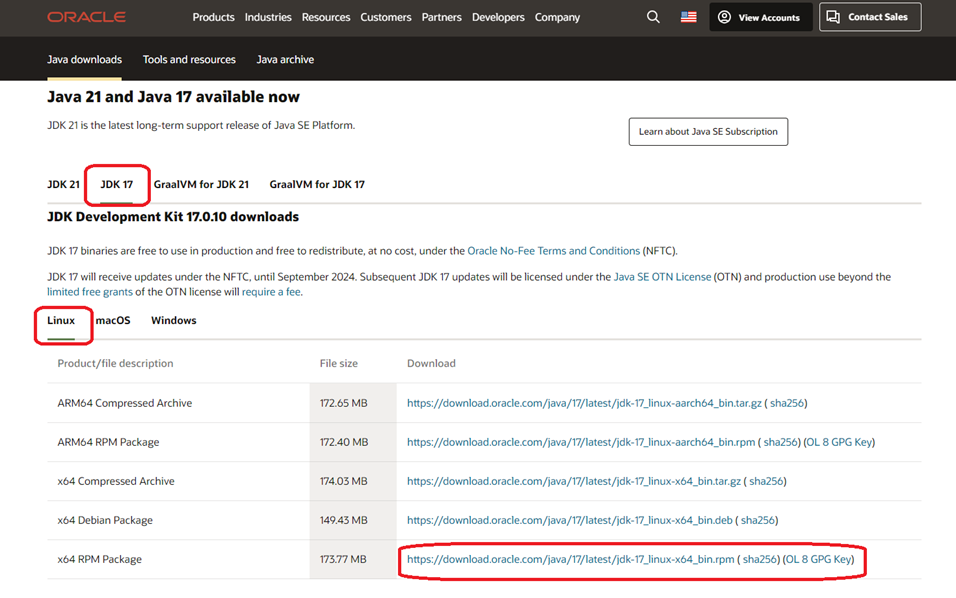956x598 pixels.
Task: Open the search magnifier icon
Action: click(x=653, y=17)
